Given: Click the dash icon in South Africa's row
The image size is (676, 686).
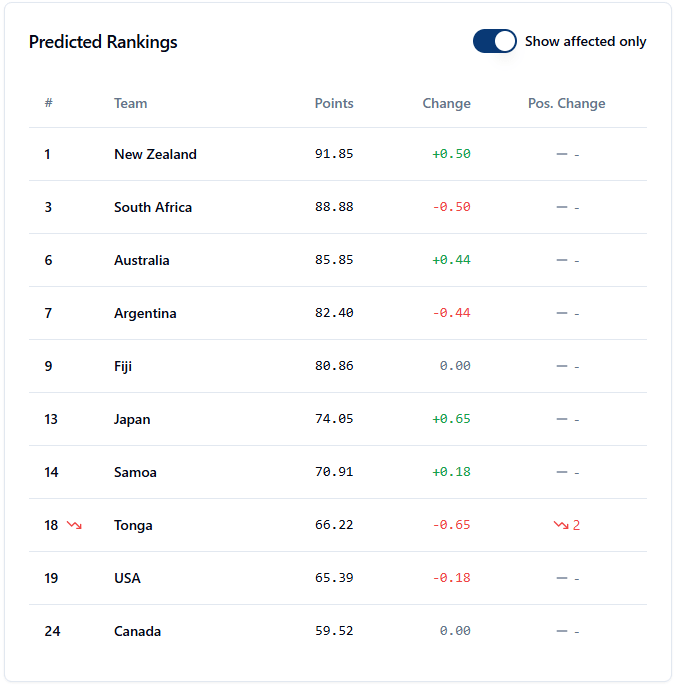Looking at the screenshot, I should pos(562,207).
